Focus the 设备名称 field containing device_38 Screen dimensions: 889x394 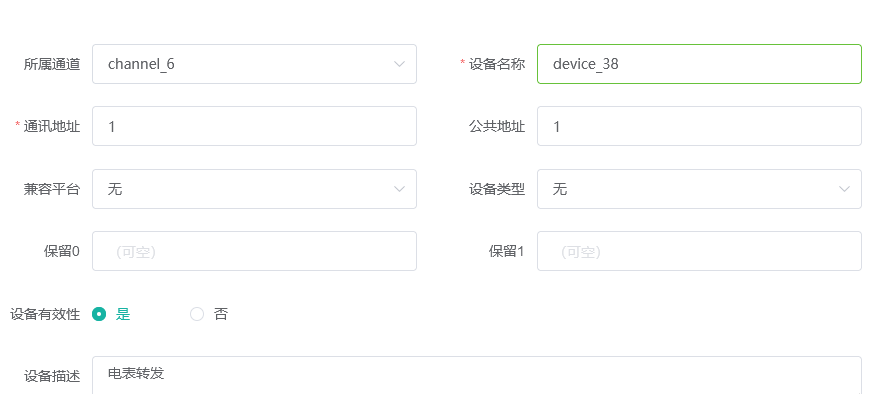point(699,64)
